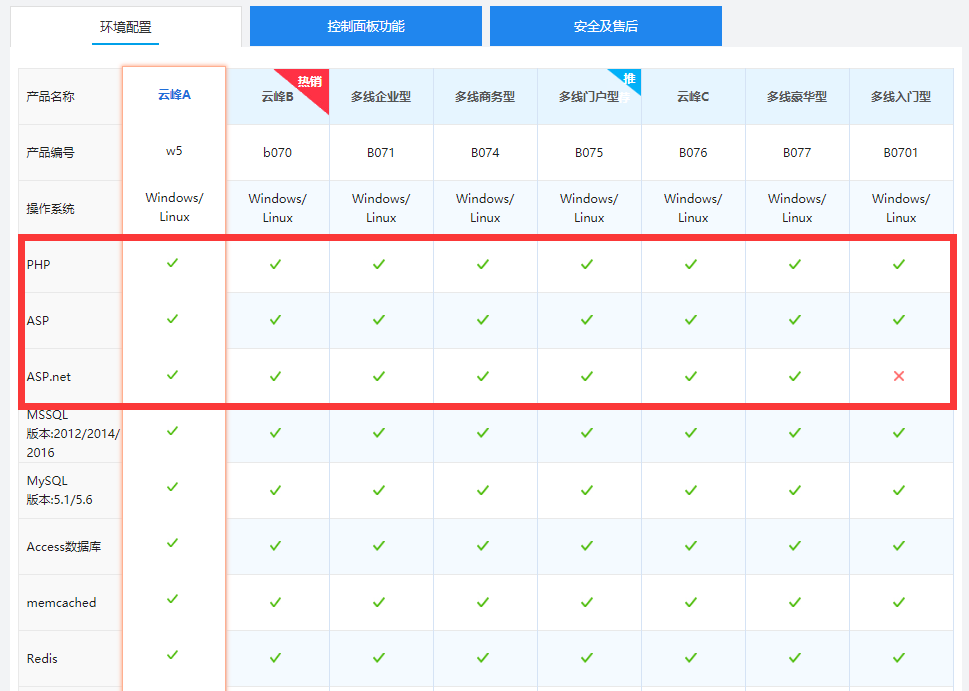Screen dimensions: 969x691
Task: Click the MSSQL 版本 row label
Action: (70, 433)
